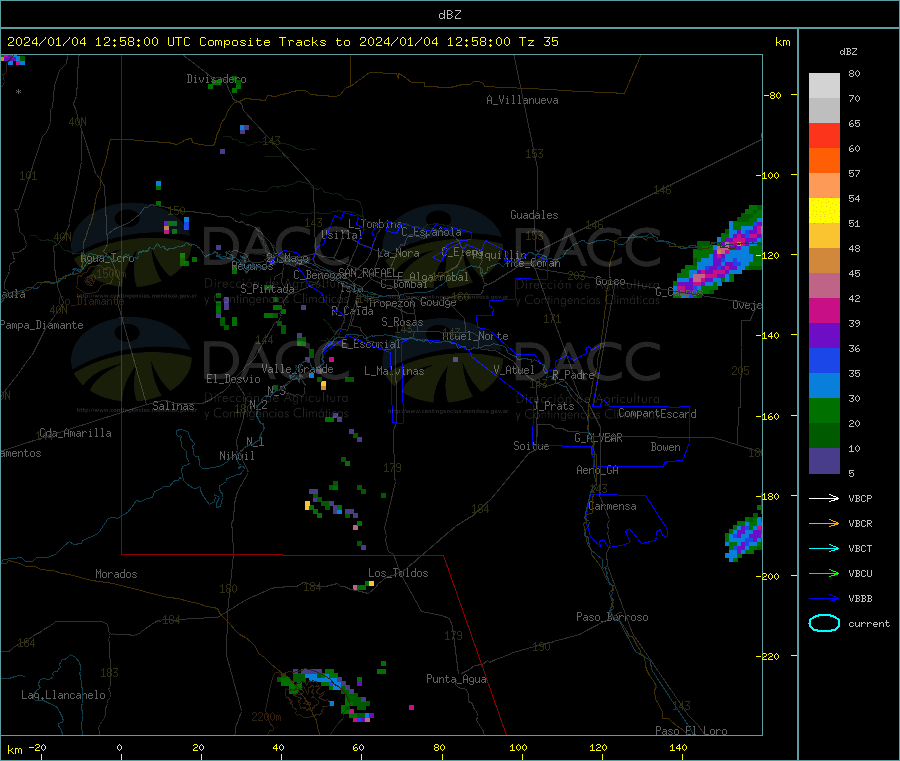Select the red 60-65 dBZ swatch
The height and width of the screenshot is (761, 900).
pos(824,135)
